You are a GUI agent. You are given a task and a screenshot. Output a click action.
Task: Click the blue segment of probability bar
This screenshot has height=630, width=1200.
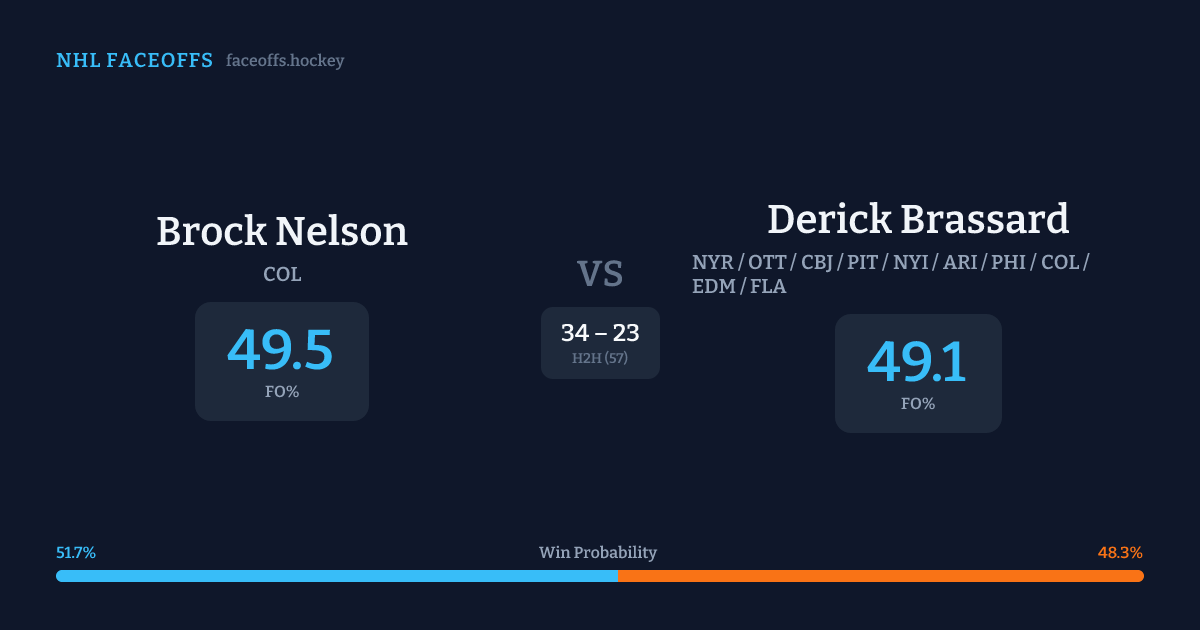point(336,576)
